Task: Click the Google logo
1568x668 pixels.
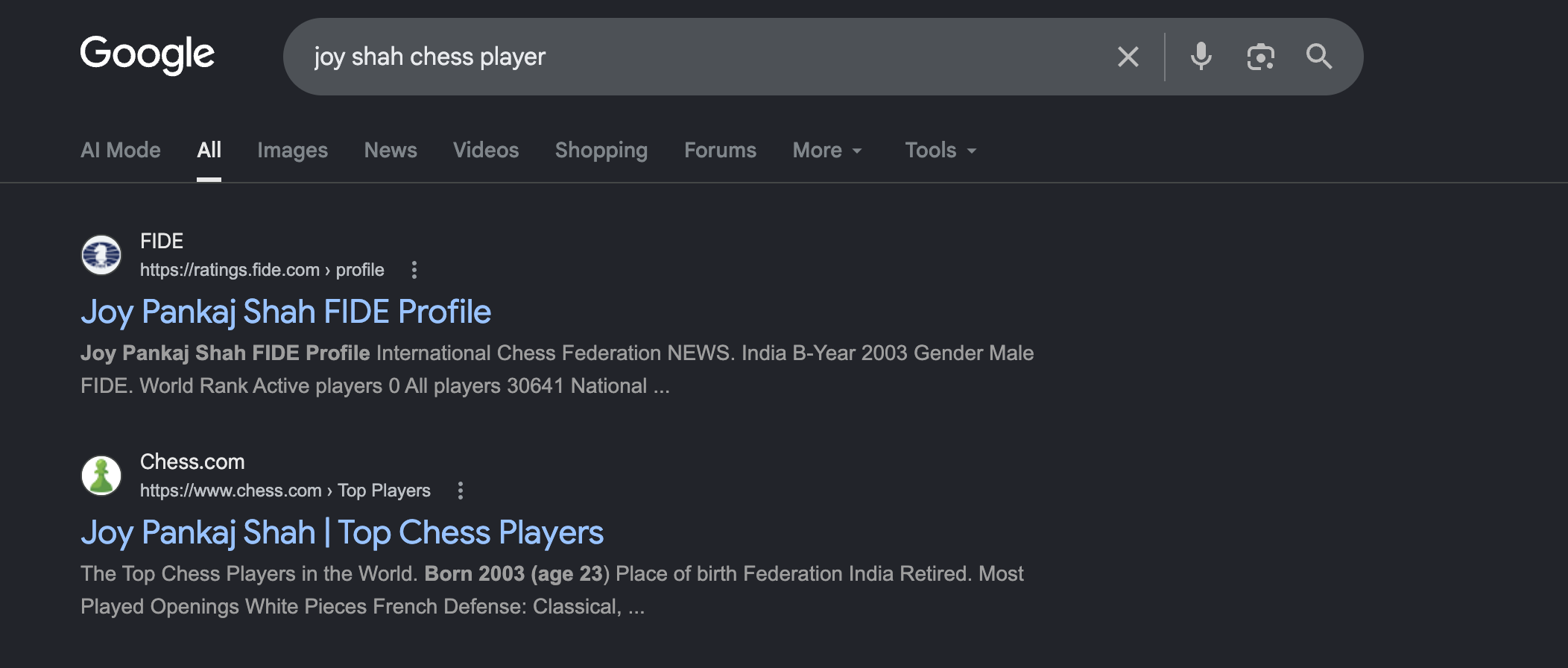Action: (148, 55)
